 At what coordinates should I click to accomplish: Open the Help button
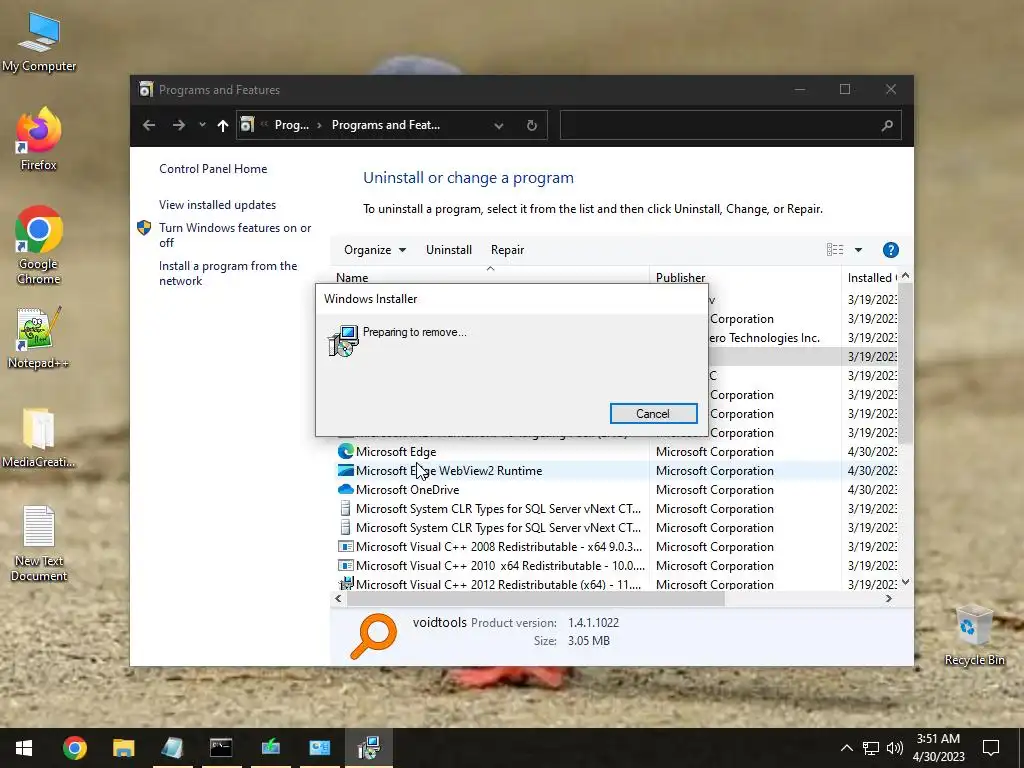pyautogui.click(x=890, y=250)
